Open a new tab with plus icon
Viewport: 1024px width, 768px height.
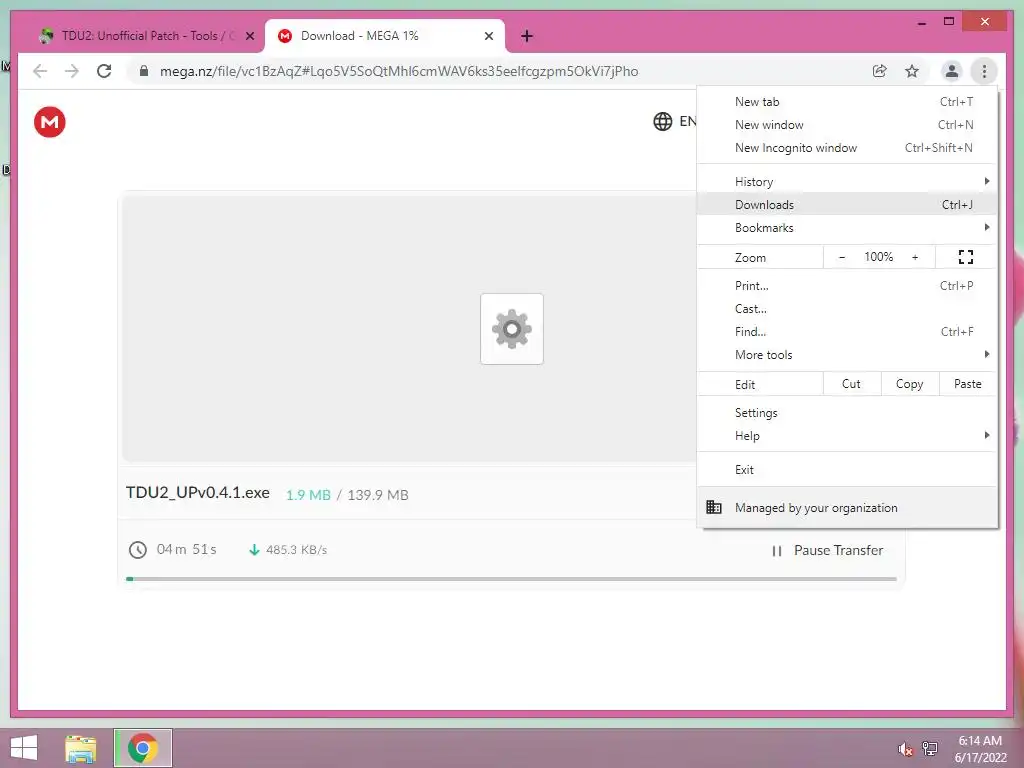click(x=527, y=36)
